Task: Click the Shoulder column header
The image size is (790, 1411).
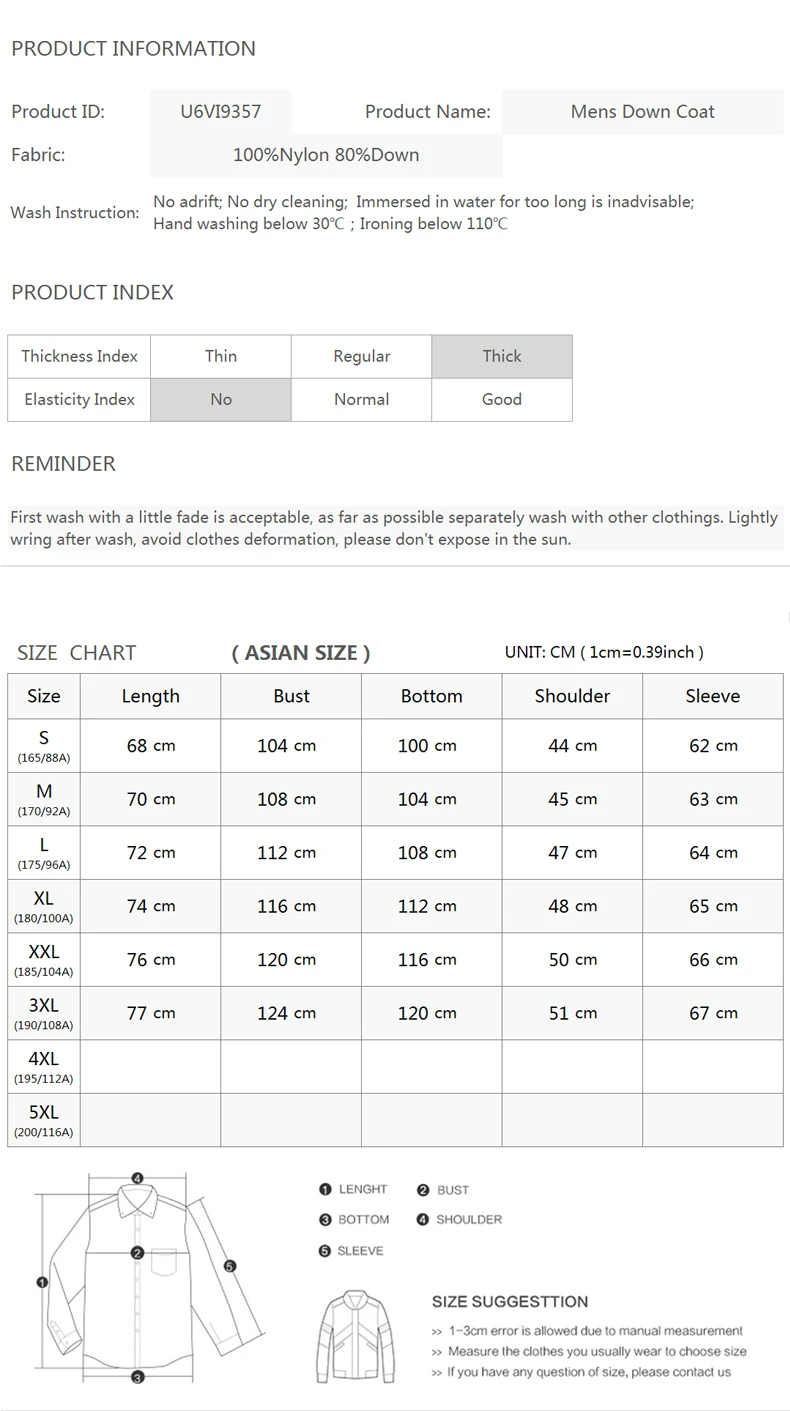Action: click(x=572, y=696)
